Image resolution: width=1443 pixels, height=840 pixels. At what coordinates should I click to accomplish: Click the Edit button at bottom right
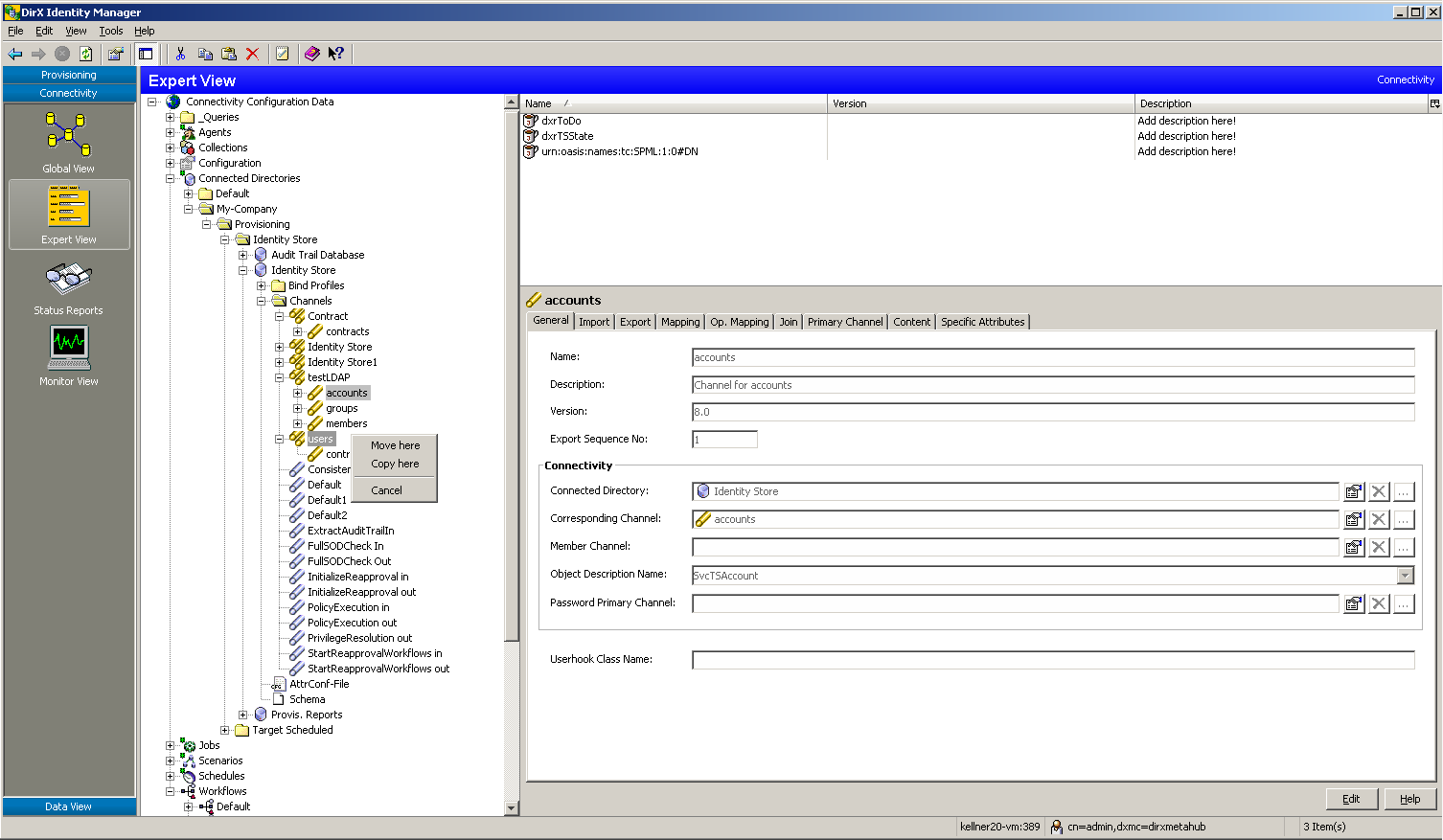pyautogui.click(x=1351, y=799)
